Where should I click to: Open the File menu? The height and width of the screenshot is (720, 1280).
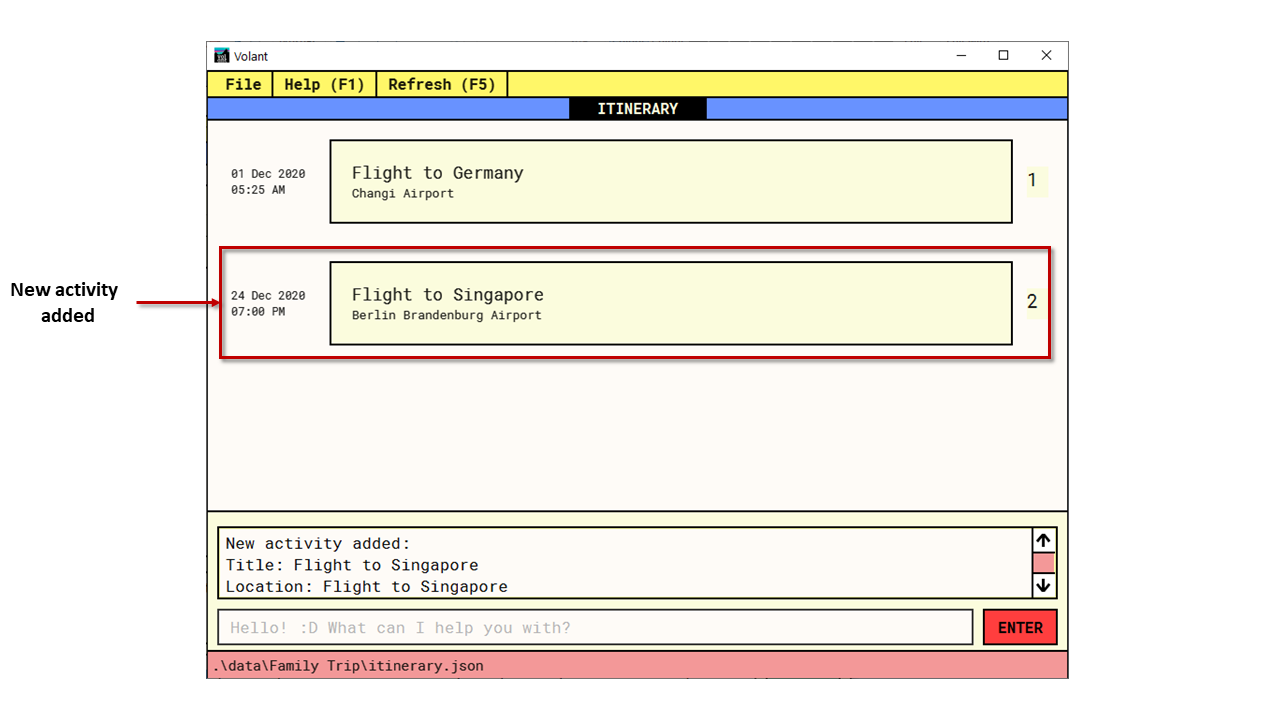(241, 85)
